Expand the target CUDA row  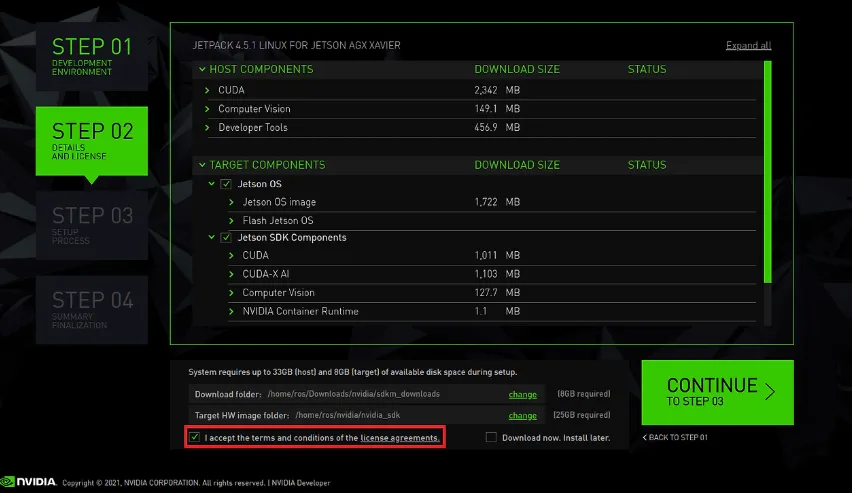click(231, 255)
